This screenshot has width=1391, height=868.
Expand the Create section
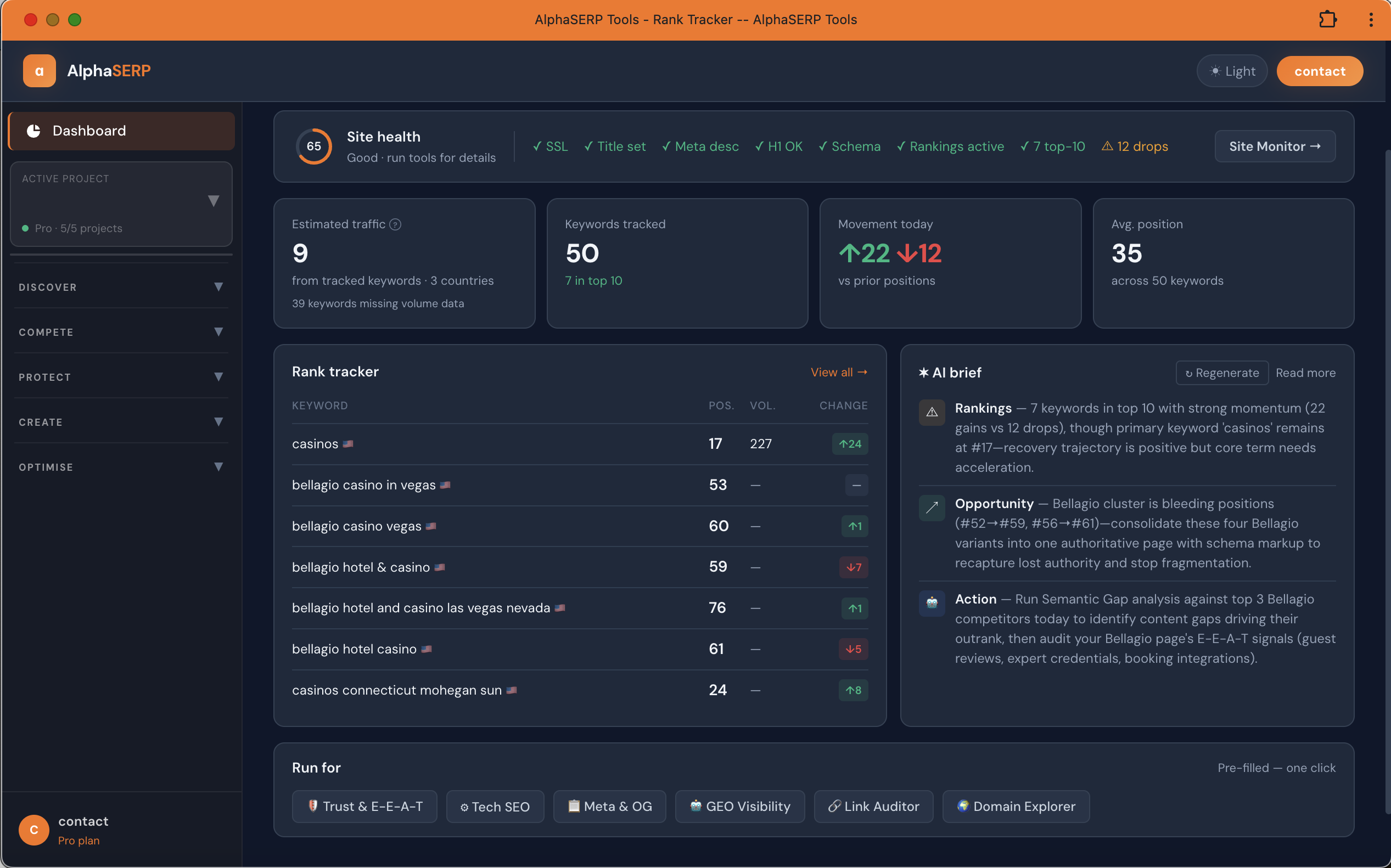(121, 422)
